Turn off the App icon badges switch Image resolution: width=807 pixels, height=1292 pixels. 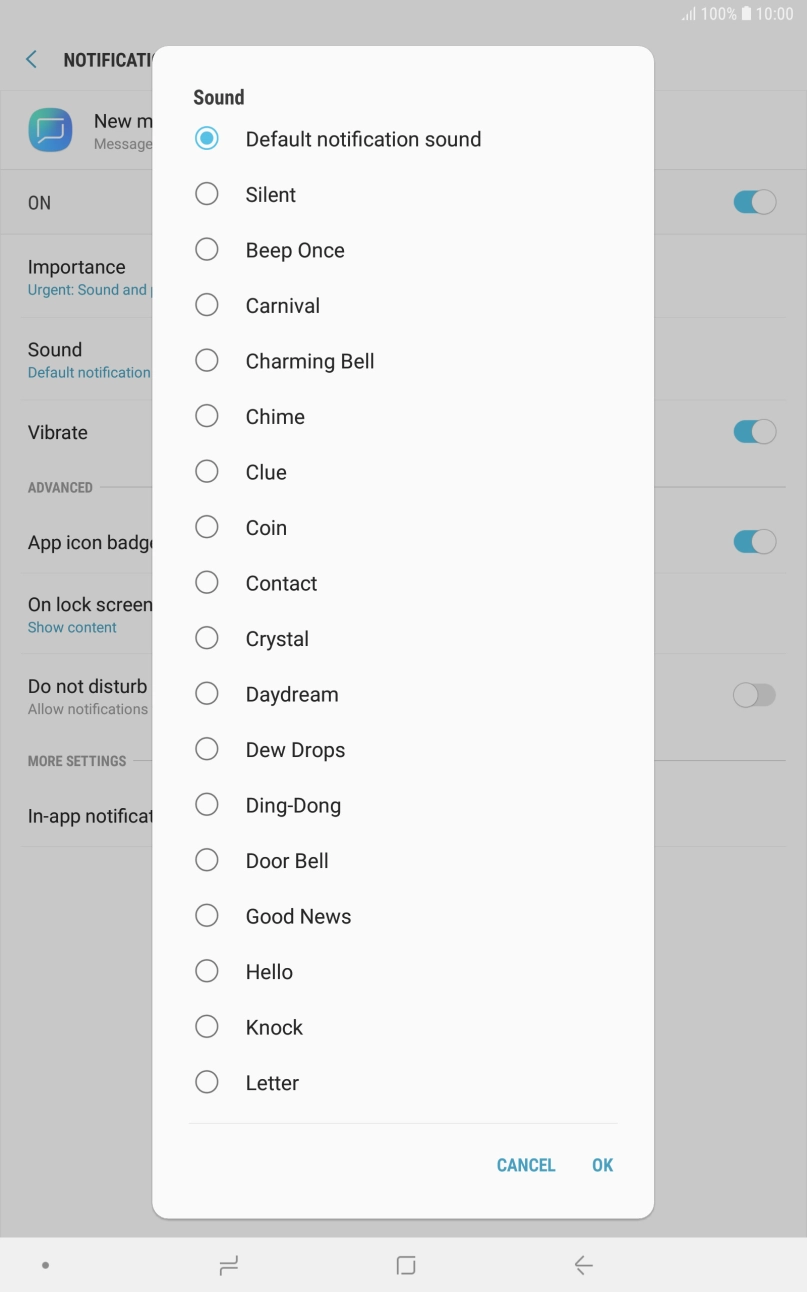(x=755, y=541)
